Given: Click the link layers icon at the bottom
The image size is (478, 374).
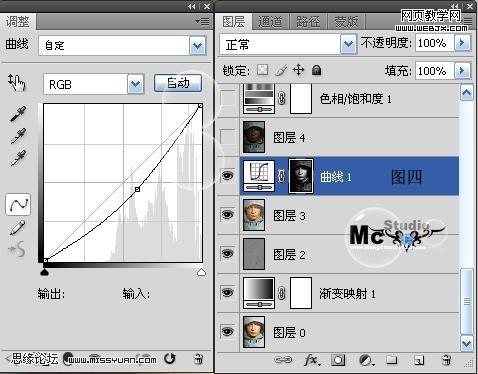Looking at the screenshot, I should tap(283, 360).
